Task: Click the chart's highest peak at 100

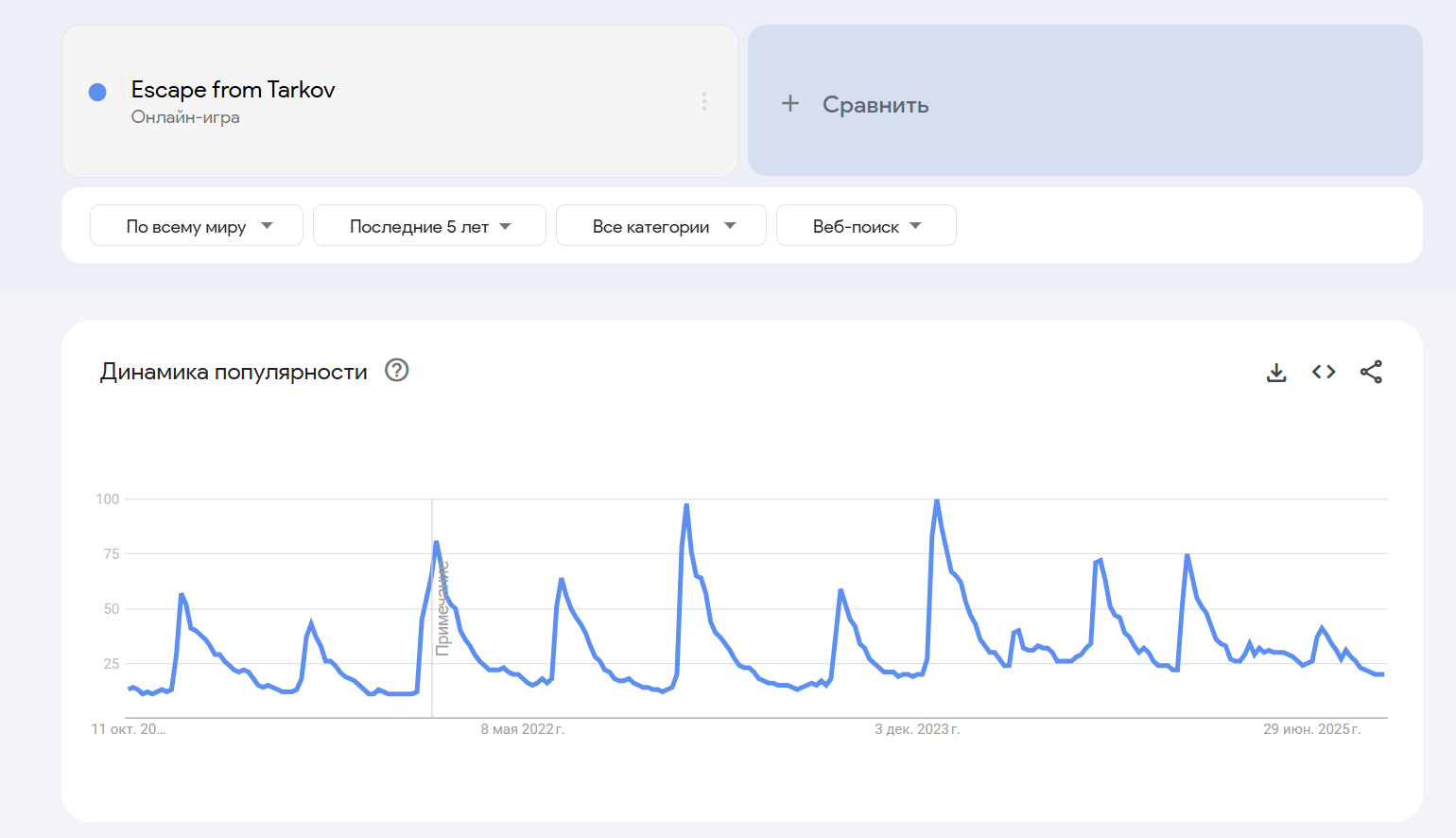Action: tap(937, 500)
